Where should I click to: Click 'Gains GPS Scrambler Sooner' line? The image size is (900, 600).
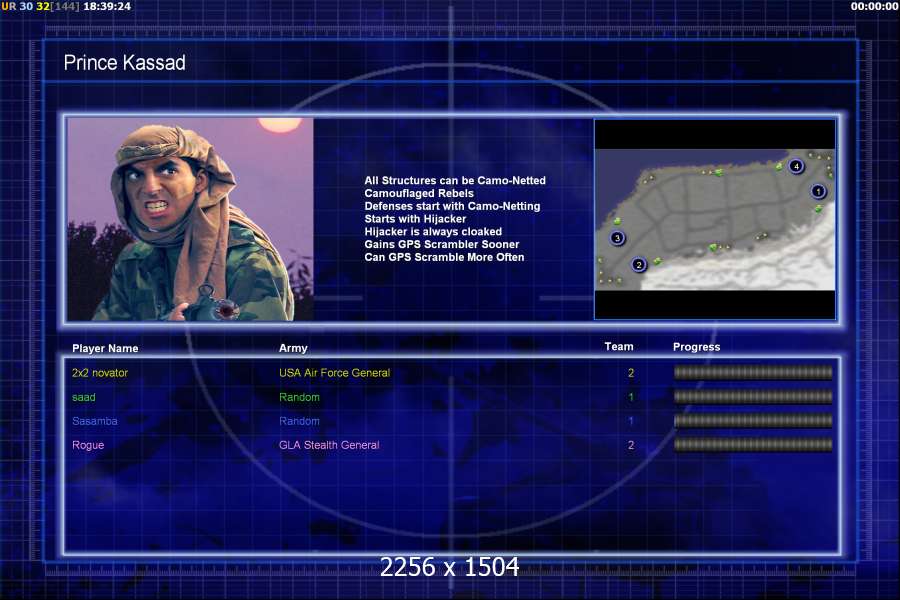[442, 244]
